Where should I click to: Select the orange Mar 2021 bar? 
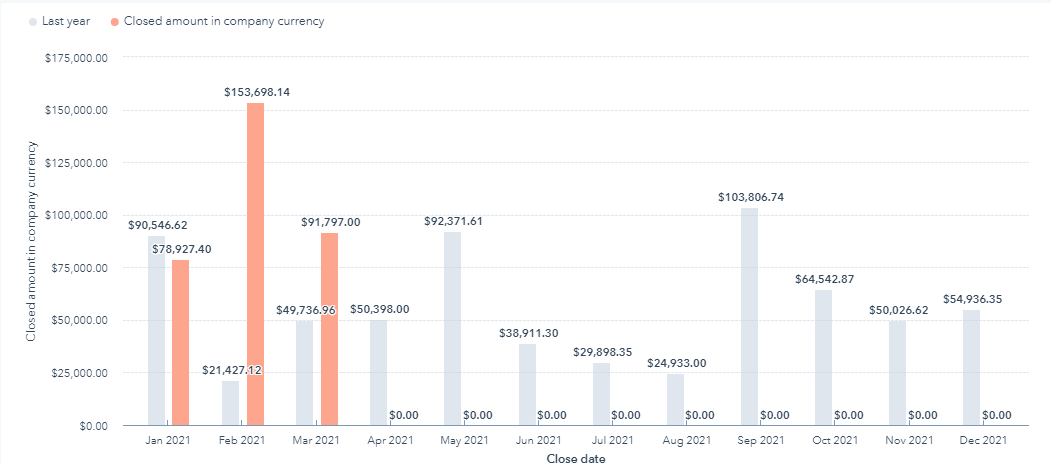click(329, 329)
